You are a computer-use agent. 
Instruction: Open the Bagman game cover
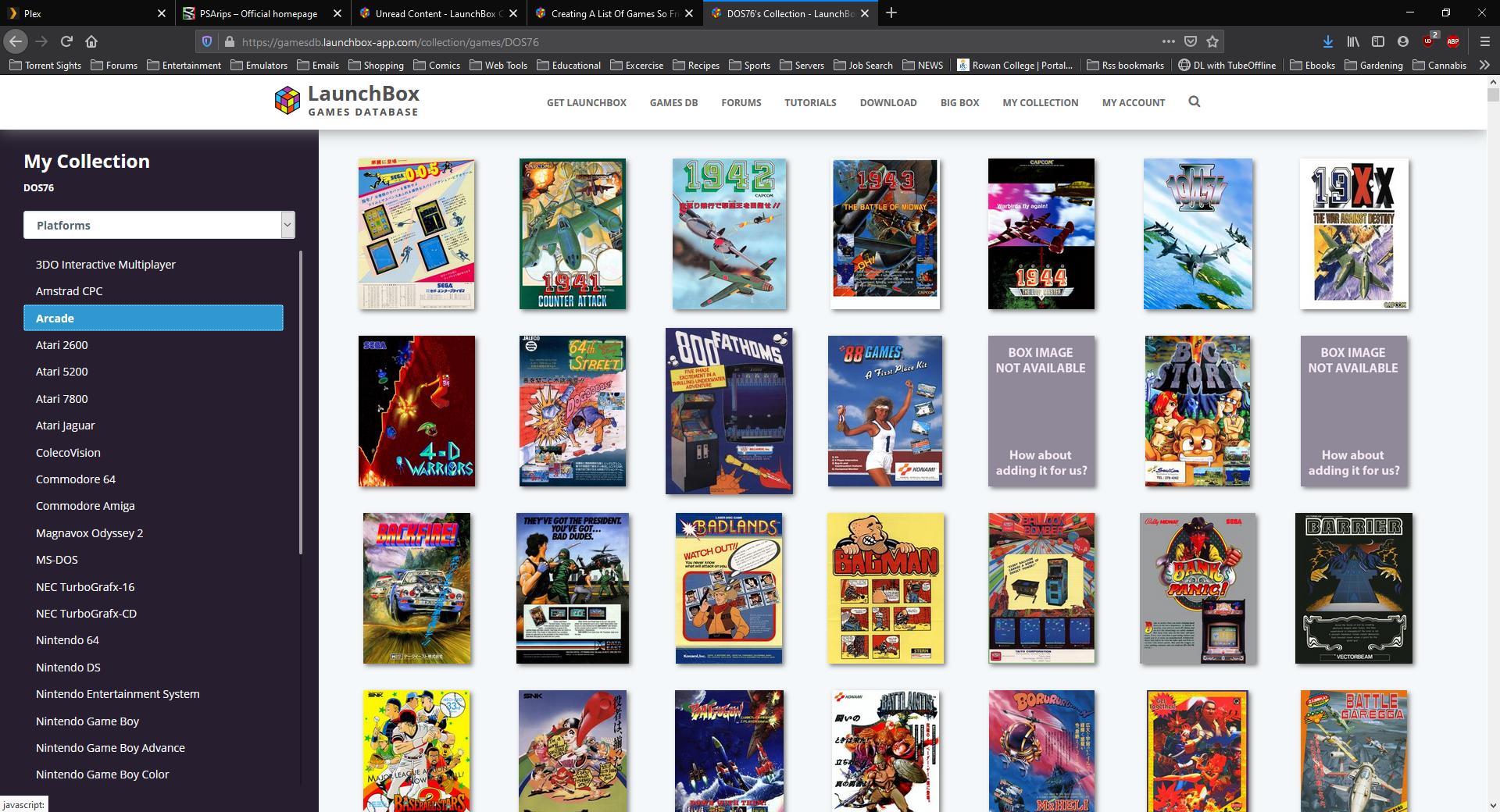885,589
